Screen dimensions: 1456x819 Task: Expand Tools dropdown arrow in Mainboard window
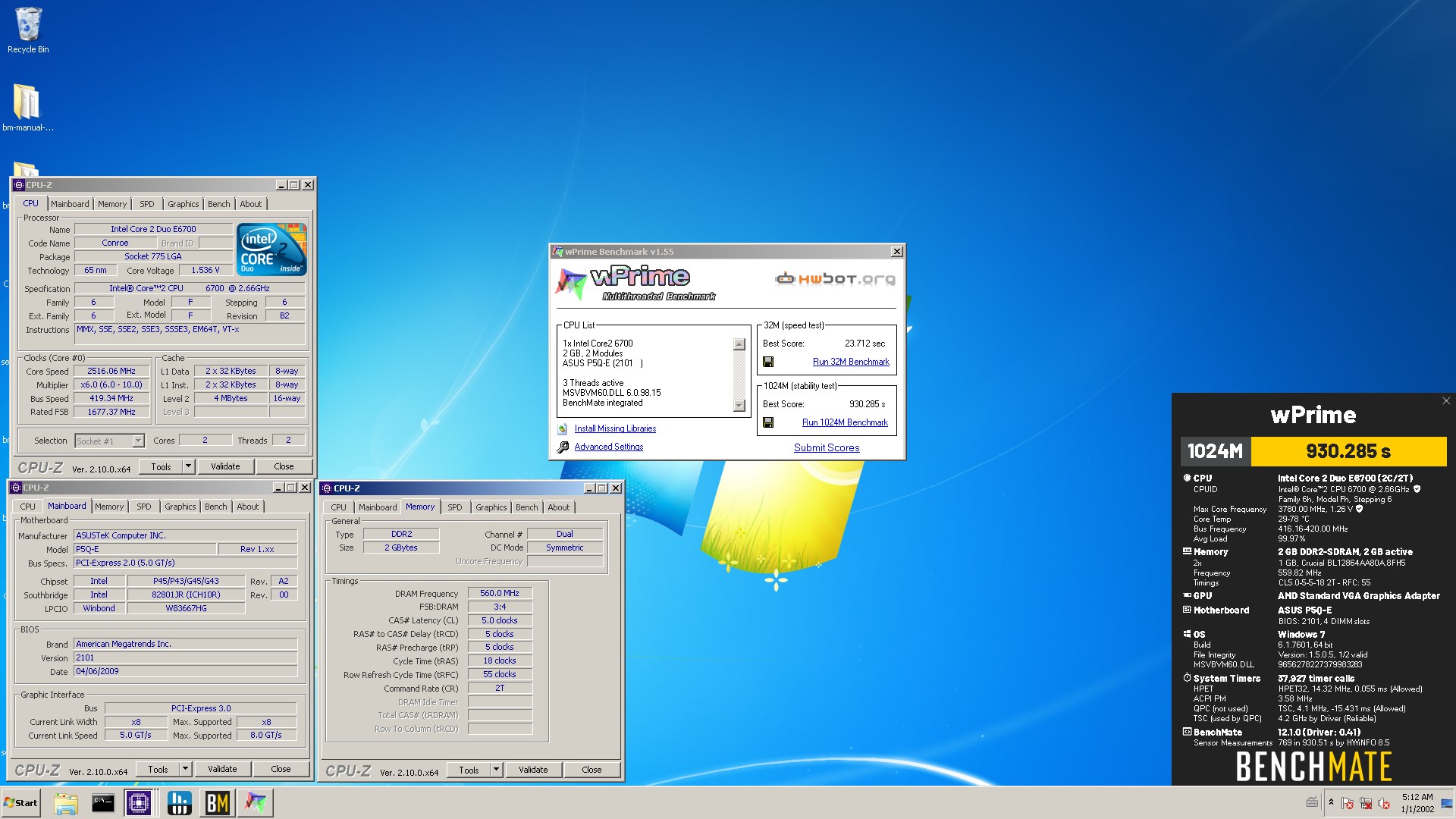pos(185,770)
